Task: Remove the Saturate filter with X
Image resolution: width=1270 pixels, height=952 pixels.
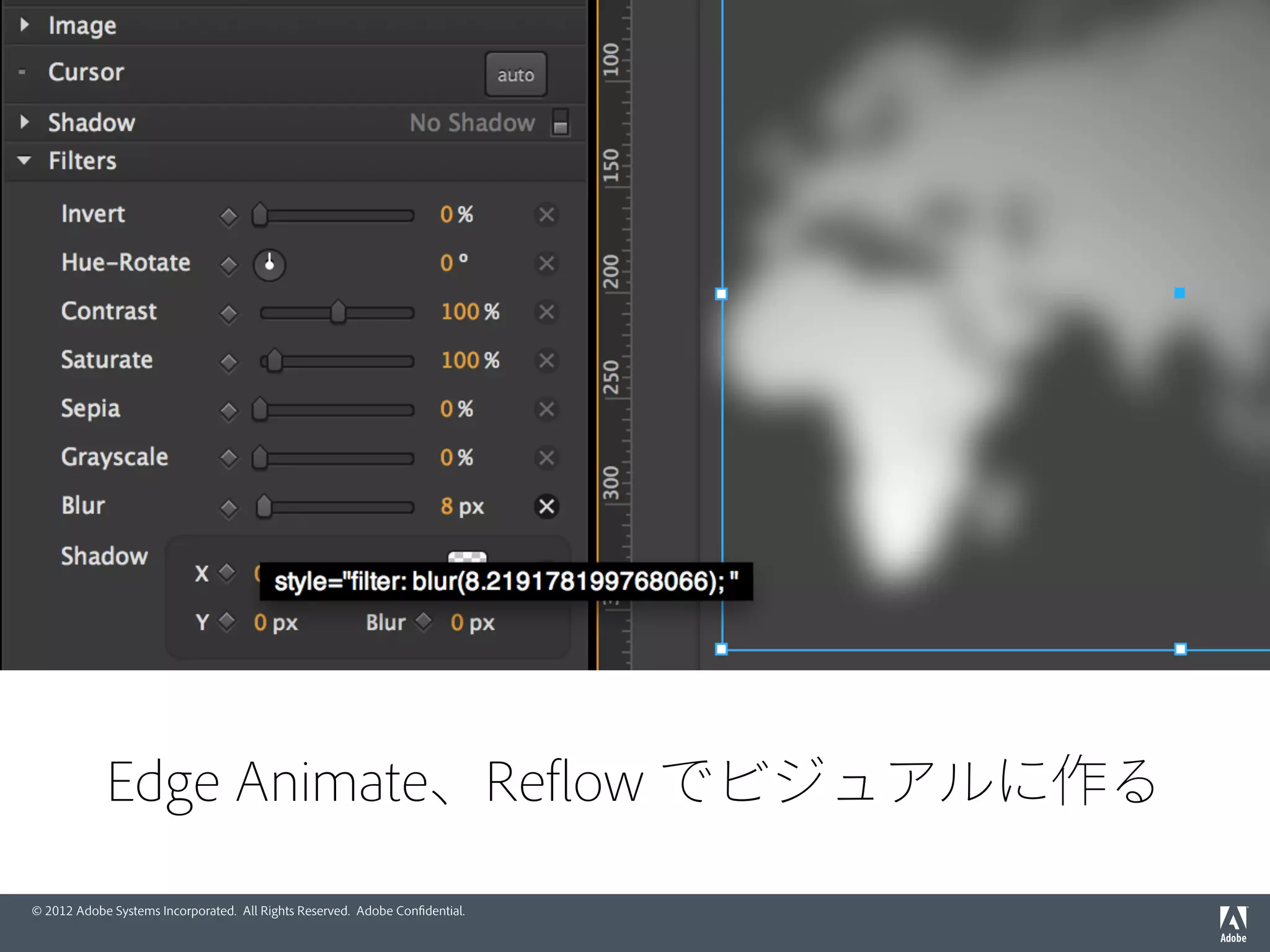Action: point(546,361)
